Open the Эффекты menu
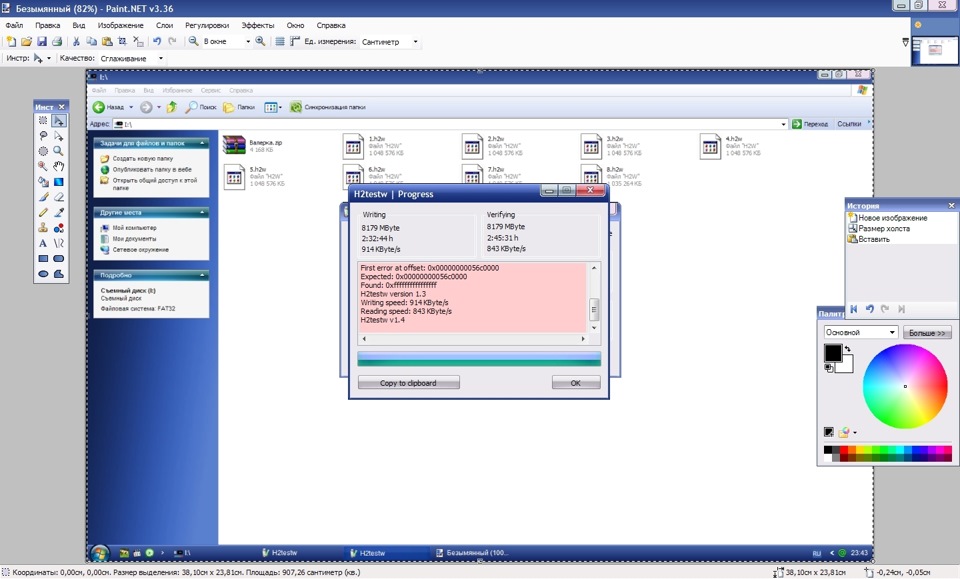The height and width of the screenshot is (579, 960). [258, 25]
